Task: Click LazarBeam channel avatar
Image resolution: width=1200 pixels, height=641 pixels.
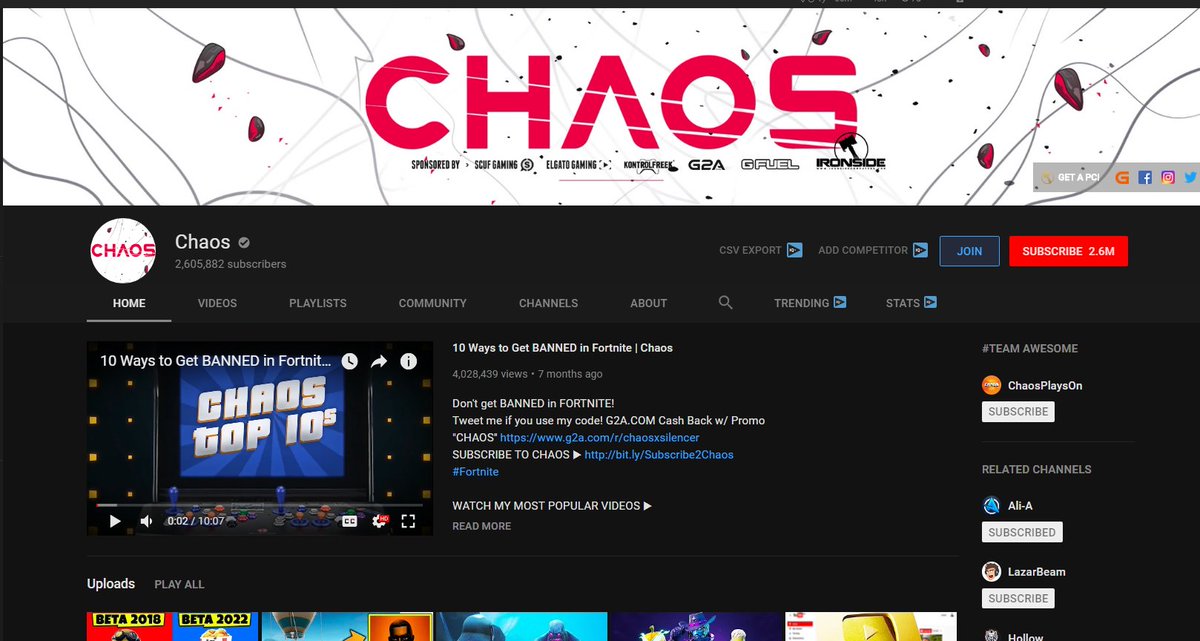Action: 991,572
